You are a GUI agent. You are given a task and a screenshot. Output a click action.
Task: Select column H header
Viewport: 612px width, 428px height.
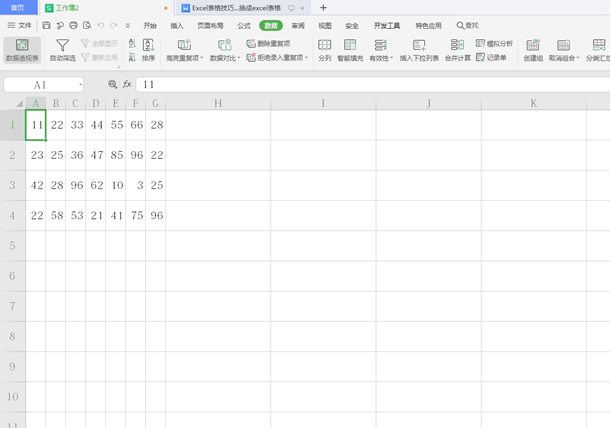click(218, 103)
